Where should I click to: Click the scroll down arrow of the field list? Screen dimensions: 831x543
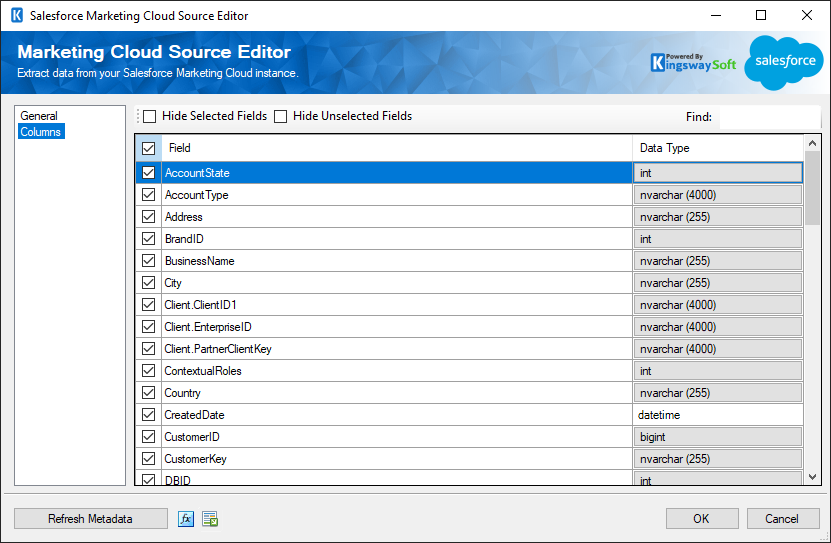812,477
